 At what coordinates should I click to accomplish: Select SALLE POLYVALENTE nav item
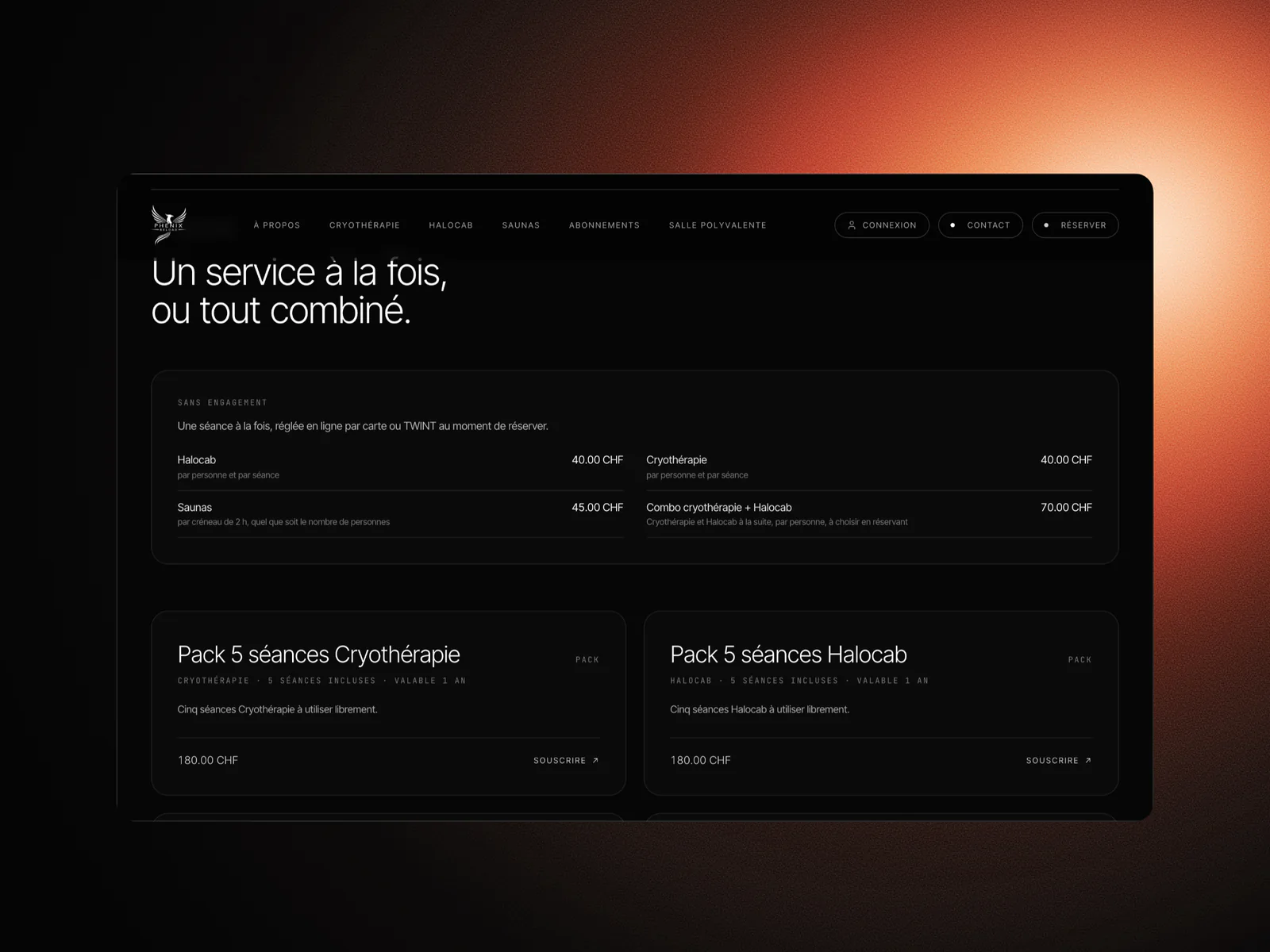(718, 225)
